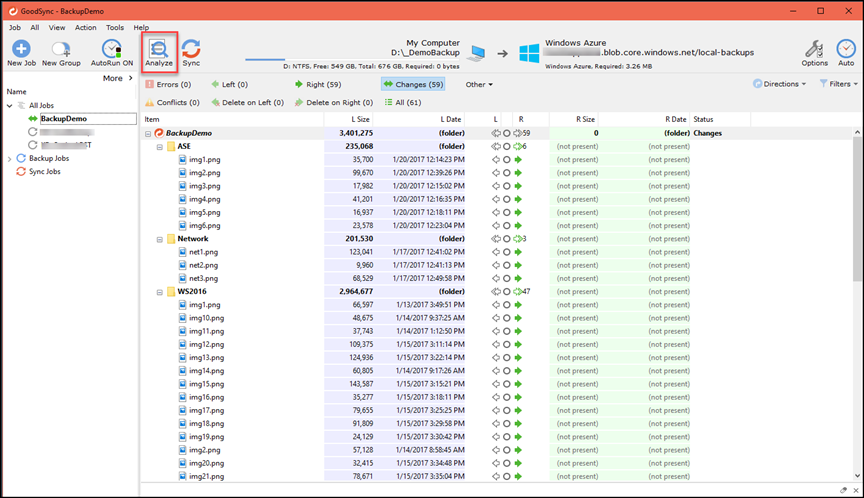Select do-nothing circle for img12.png
Screen dimensions: 864x498
507,344
